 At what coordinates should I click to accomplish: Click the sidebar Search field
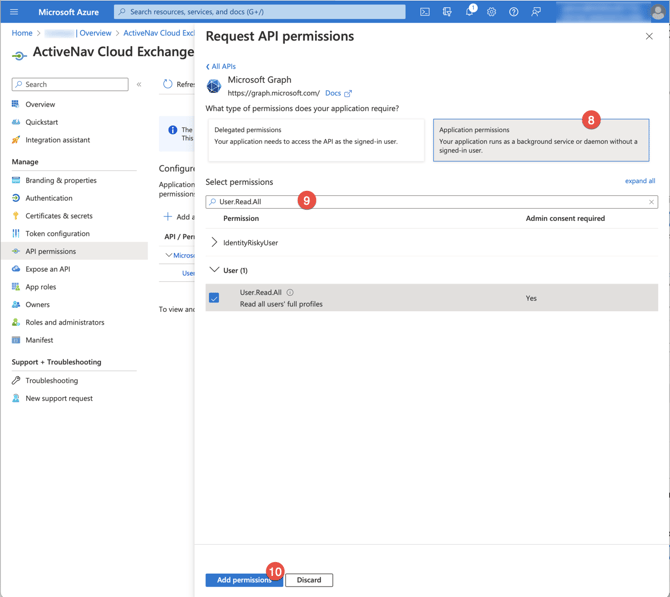click(70, 84)
